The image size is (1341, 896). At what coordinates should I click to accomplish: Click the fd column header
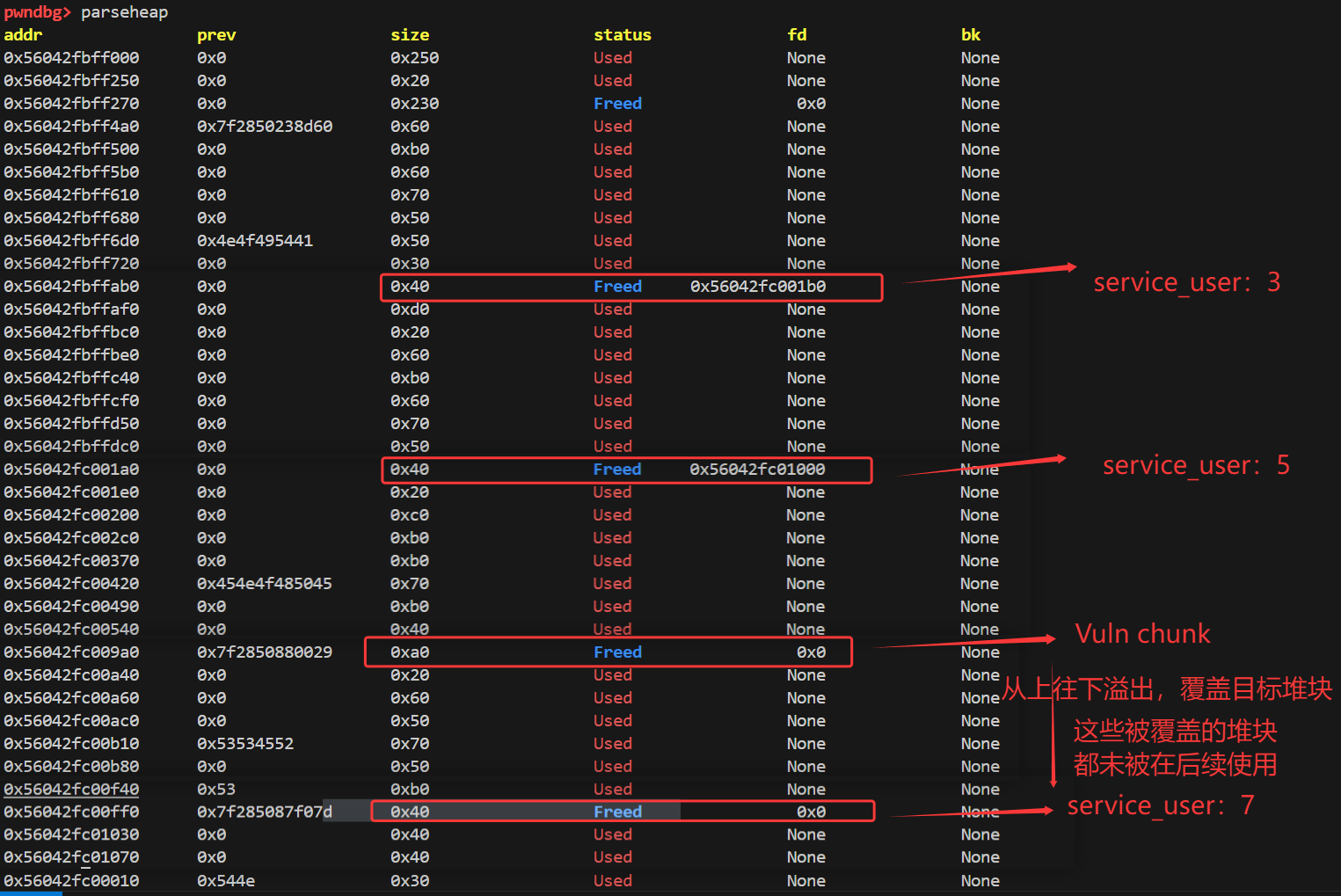pos(797,35)
